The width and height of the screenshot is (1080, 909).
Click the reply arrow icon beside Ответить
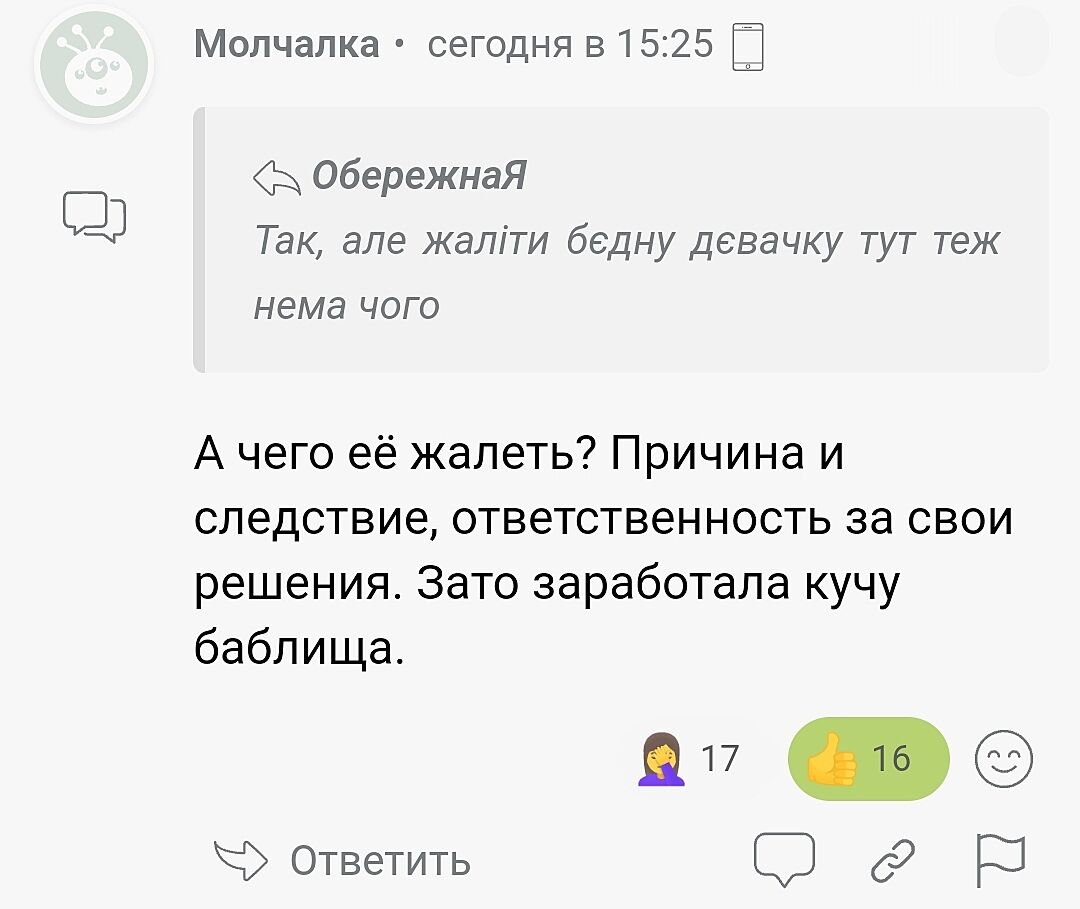241,859
